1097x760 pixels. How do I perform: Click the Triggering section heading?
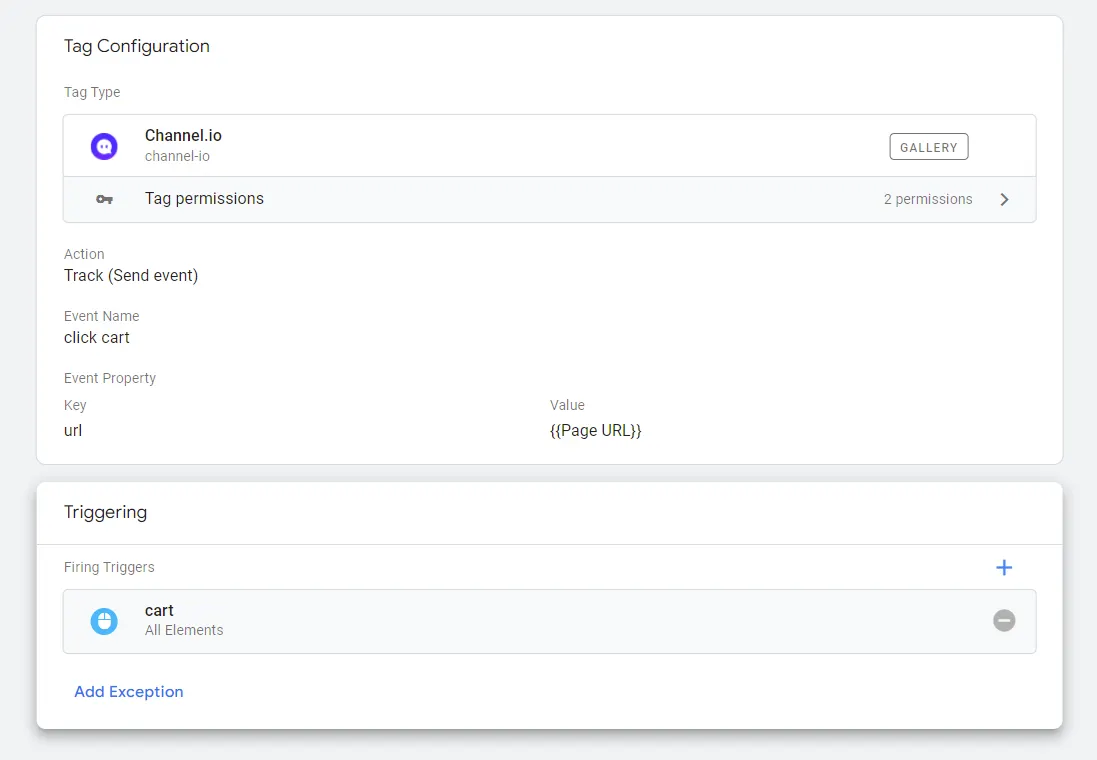tap(105, 512)
